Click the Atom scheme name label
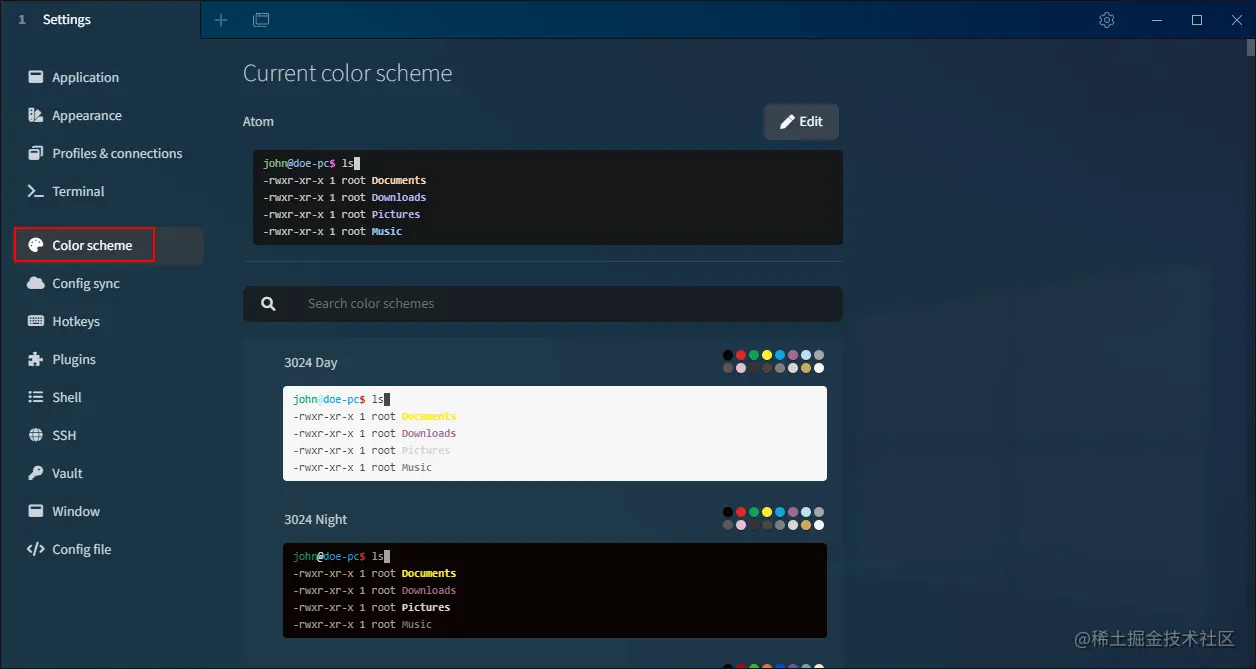 [x=258, y=121]
